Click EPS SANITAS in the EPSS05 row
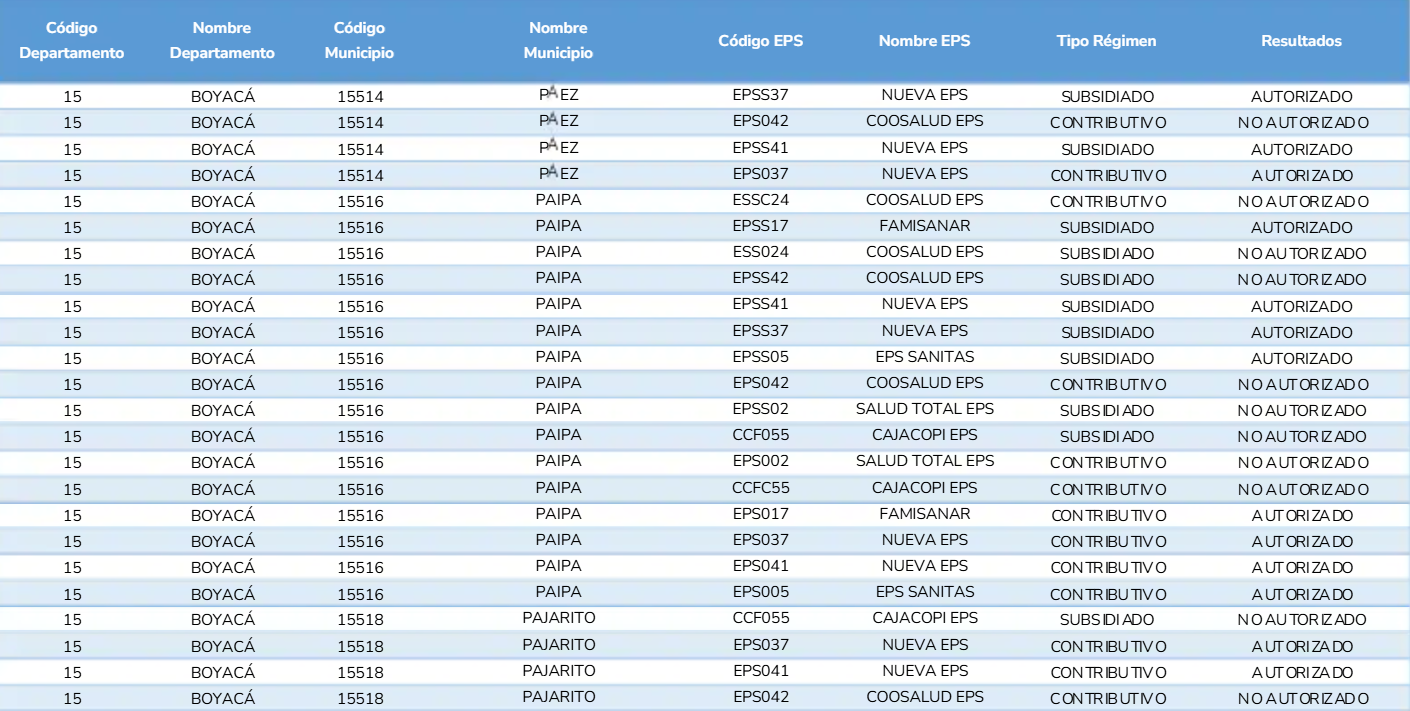Screen dimensions: 1410x711 [924, 357]
